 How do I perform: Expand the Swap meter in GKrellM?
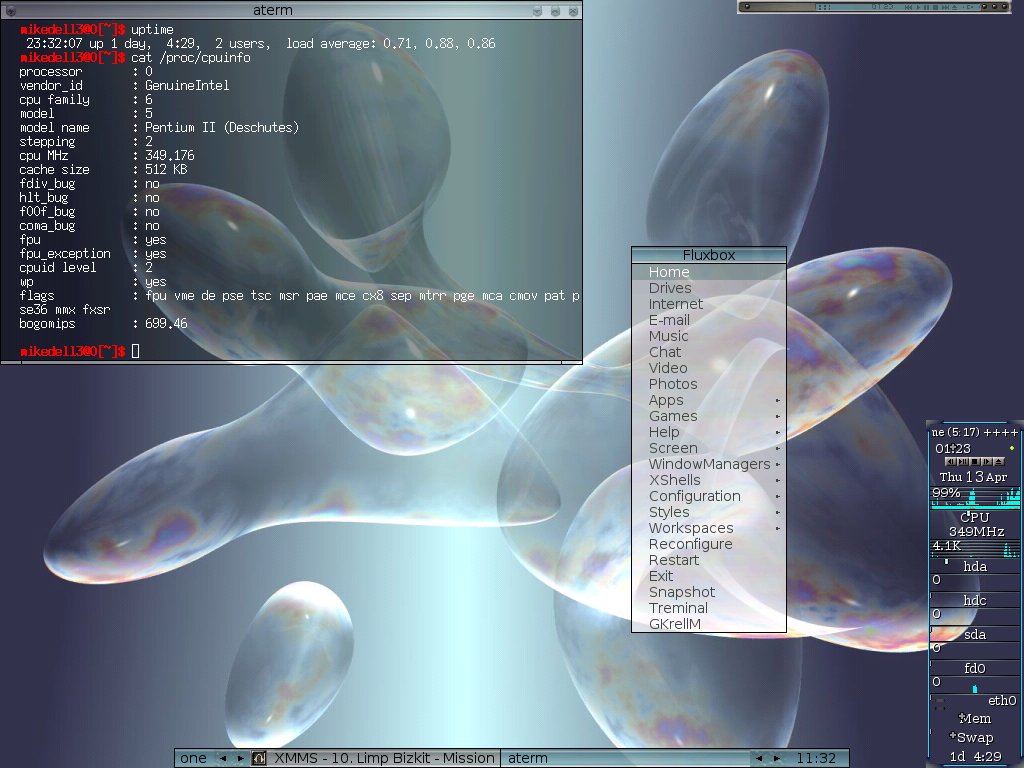974,737
